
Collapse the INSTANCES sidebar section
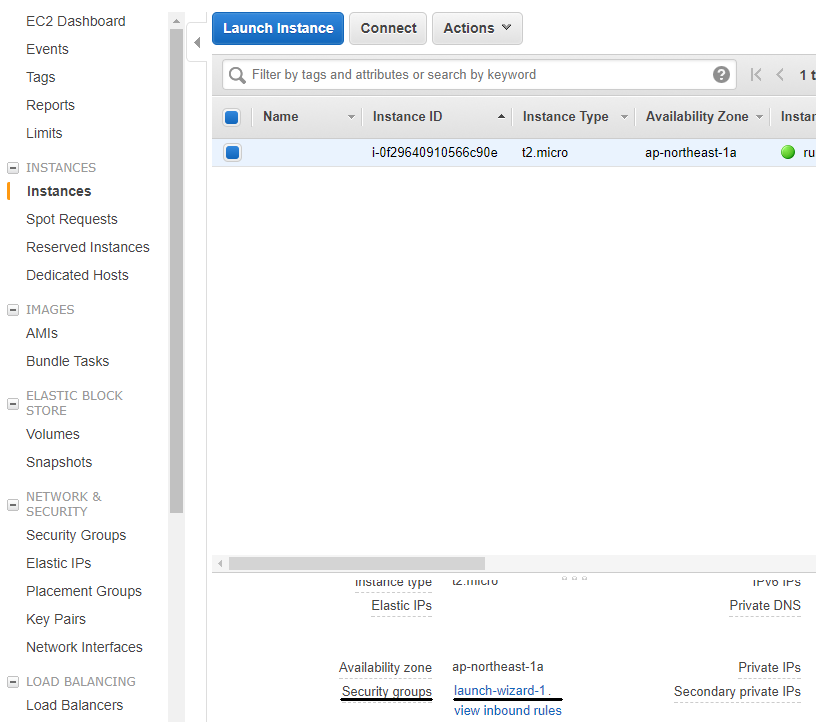coord(13,168)
